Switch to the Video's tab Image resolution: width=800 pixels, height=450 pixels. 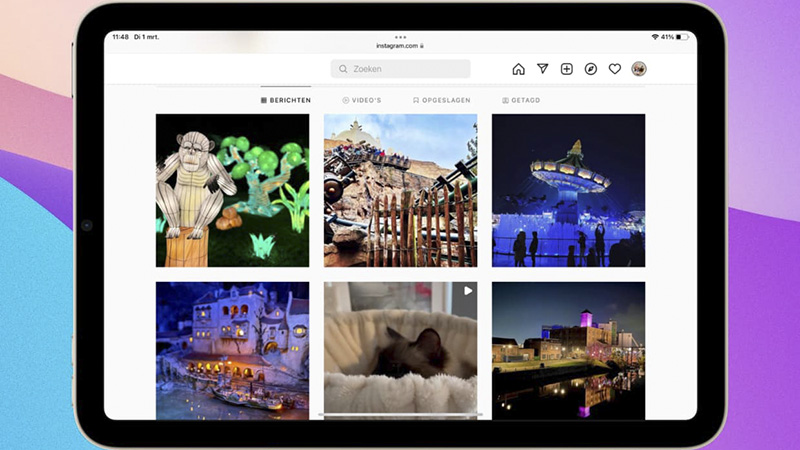[362, 100]
